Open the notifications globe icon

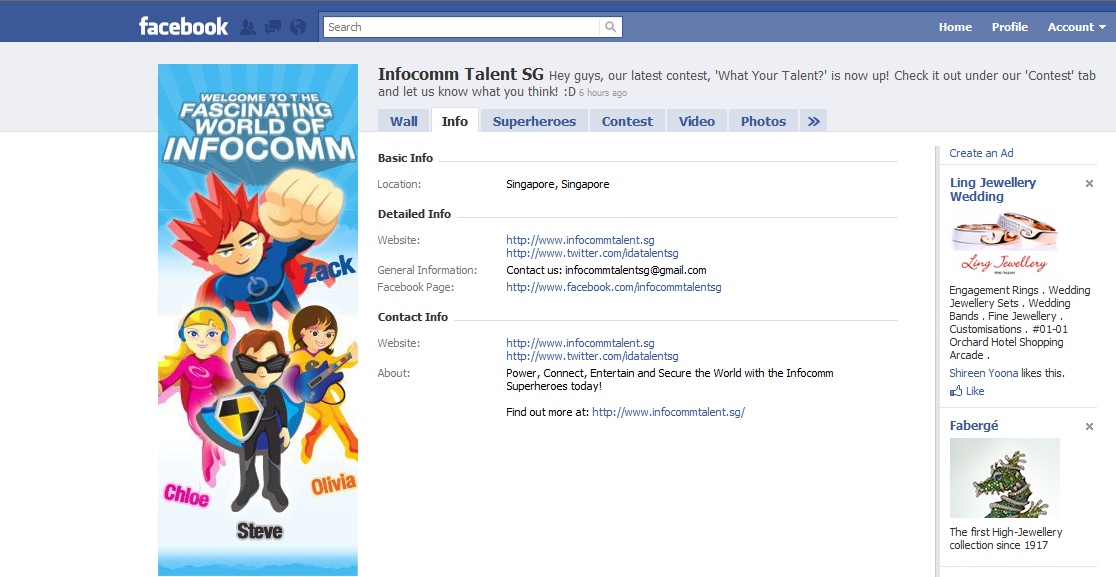298,27
